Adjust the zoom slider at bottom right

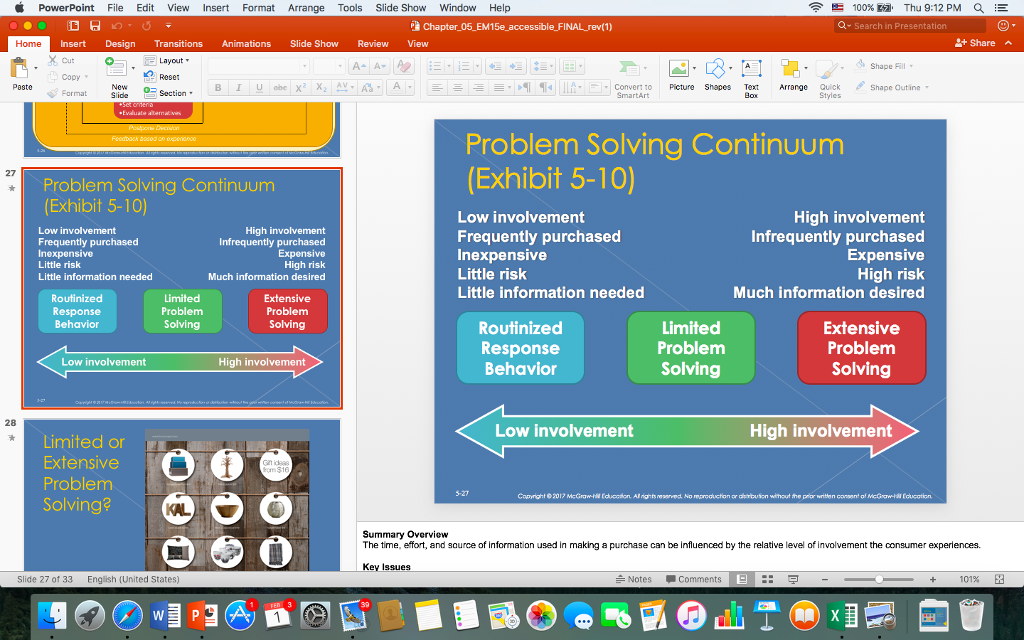(877, 578)
